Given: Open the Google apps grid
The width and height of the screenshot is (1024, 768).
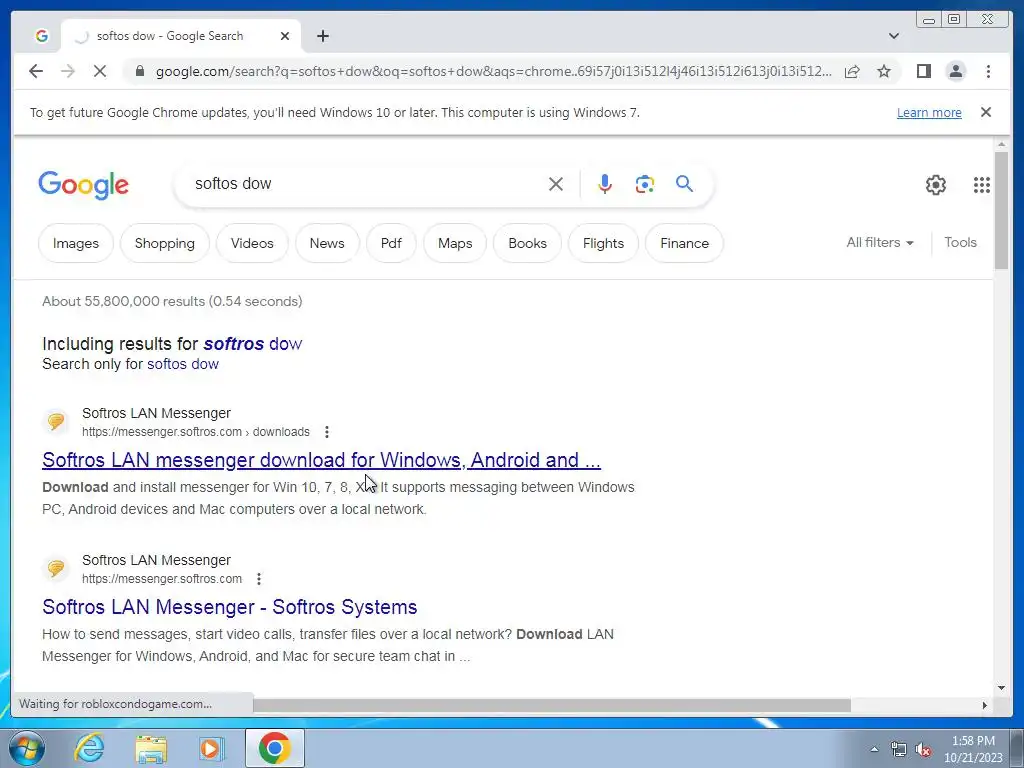Looking at the screenshot, I should pyautogui.click(x=982, y=185).
